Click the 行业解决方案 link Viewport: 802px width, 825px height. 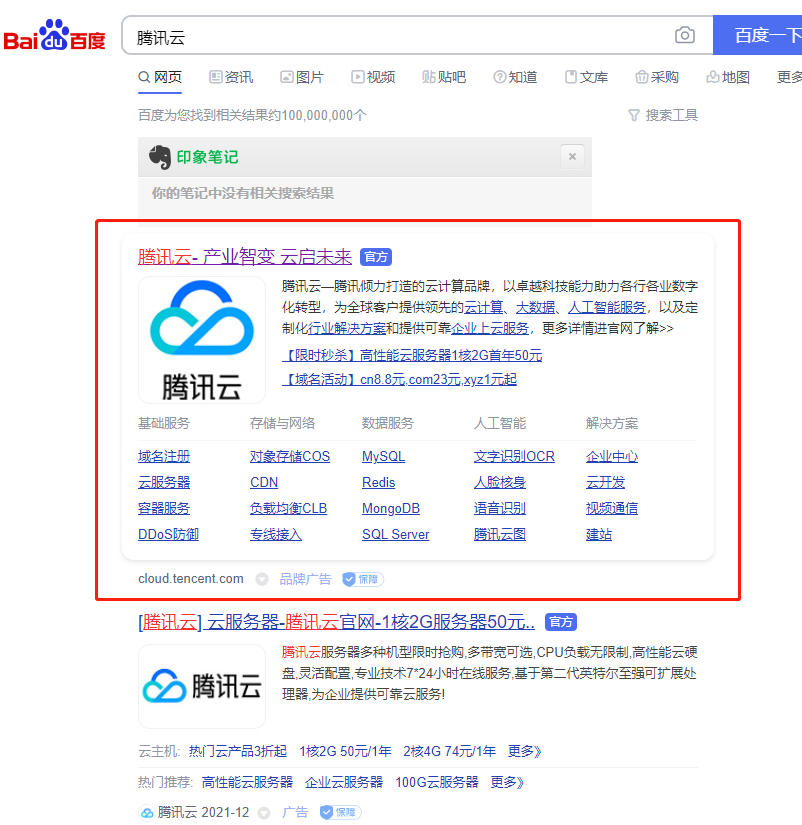click(x=347, y=328)
